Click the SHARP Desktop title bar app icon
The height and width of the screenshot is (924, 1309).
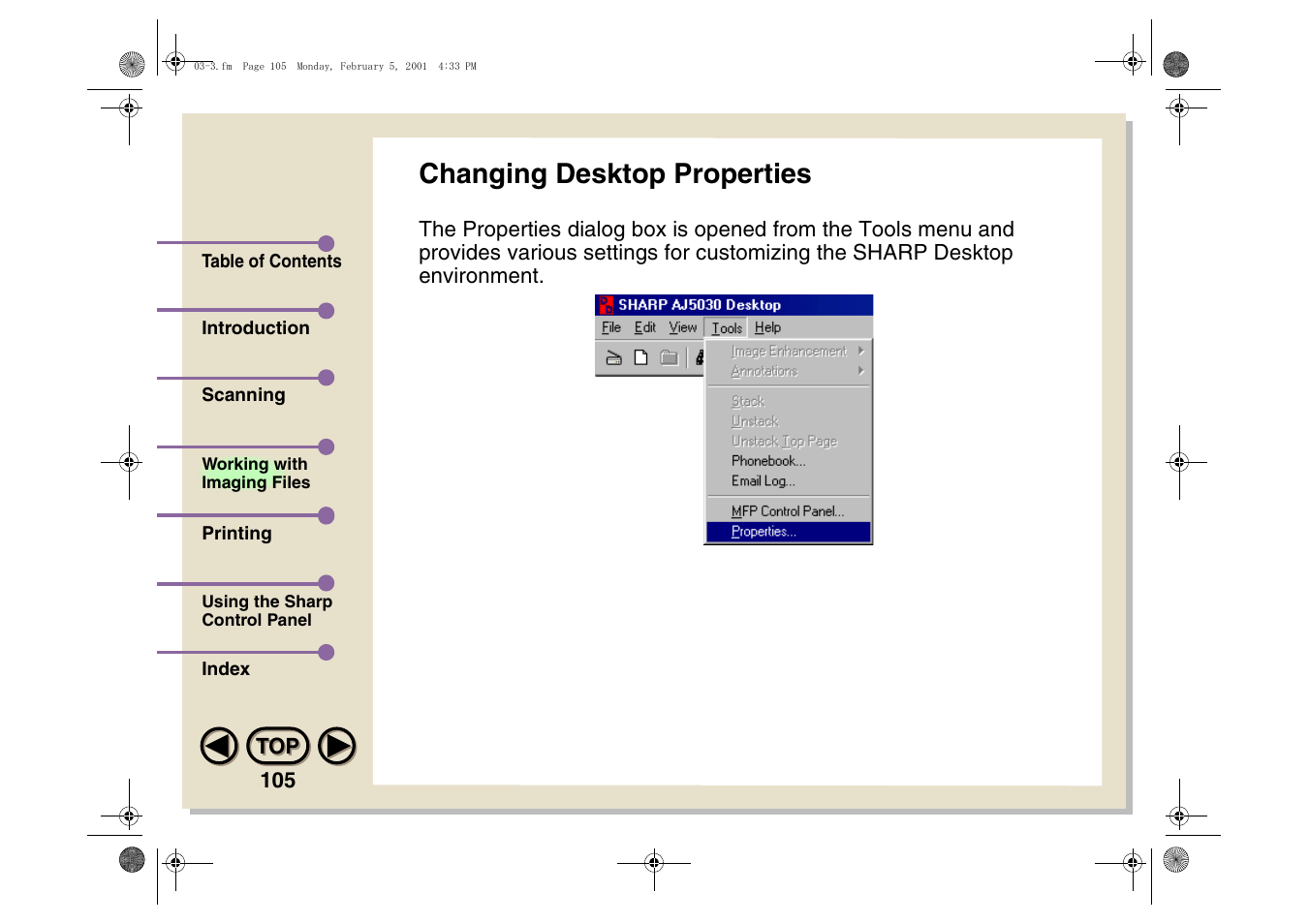coord(607,305)
